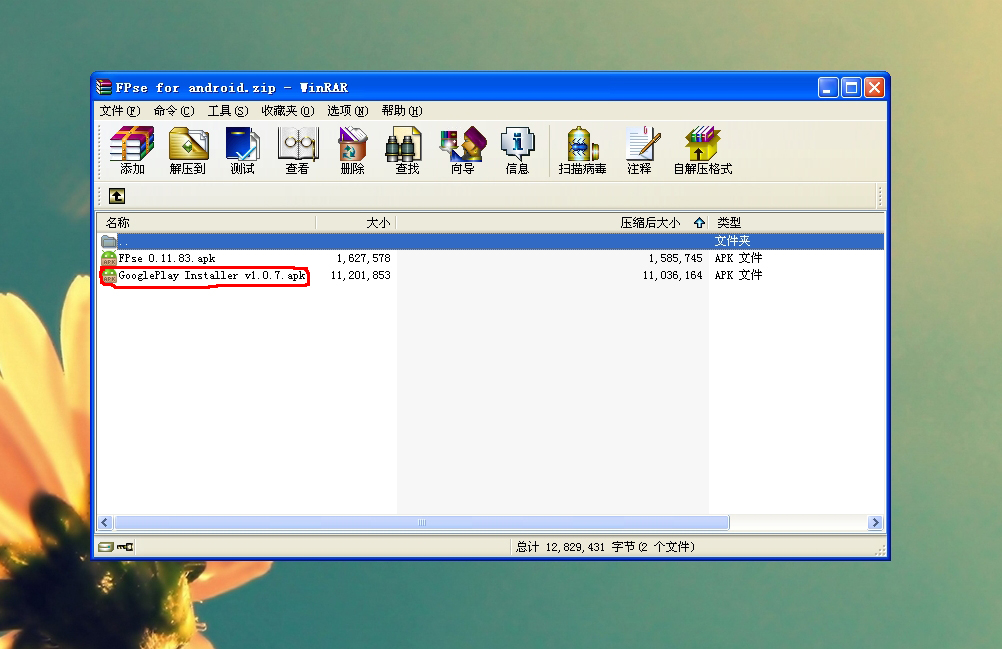Open the 命令(C) menu
This screenshot has width=1002, height=649.
pyautogui.click(x=174, y=111)
